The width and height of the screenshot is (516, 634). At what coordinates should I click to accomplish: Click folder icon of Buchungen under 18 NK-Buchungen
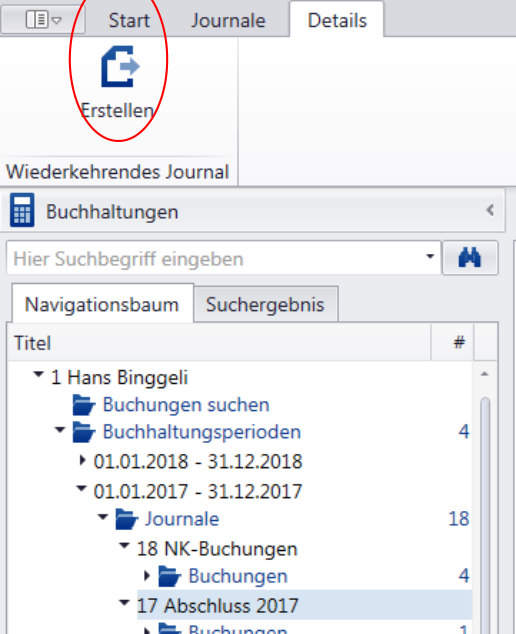click(x=170, y=576)
